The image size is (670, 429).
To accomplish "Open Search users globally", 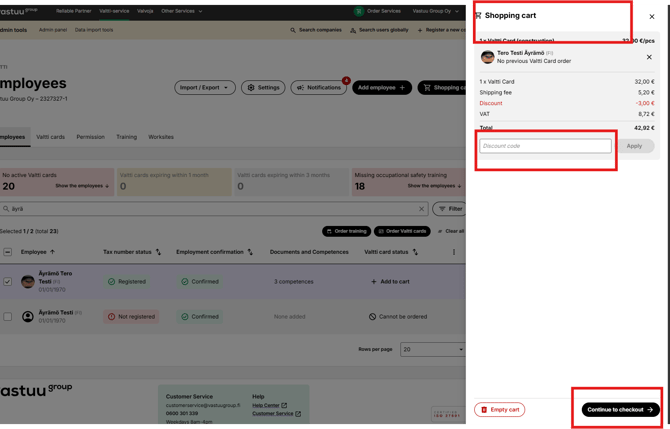I will 379,30.
